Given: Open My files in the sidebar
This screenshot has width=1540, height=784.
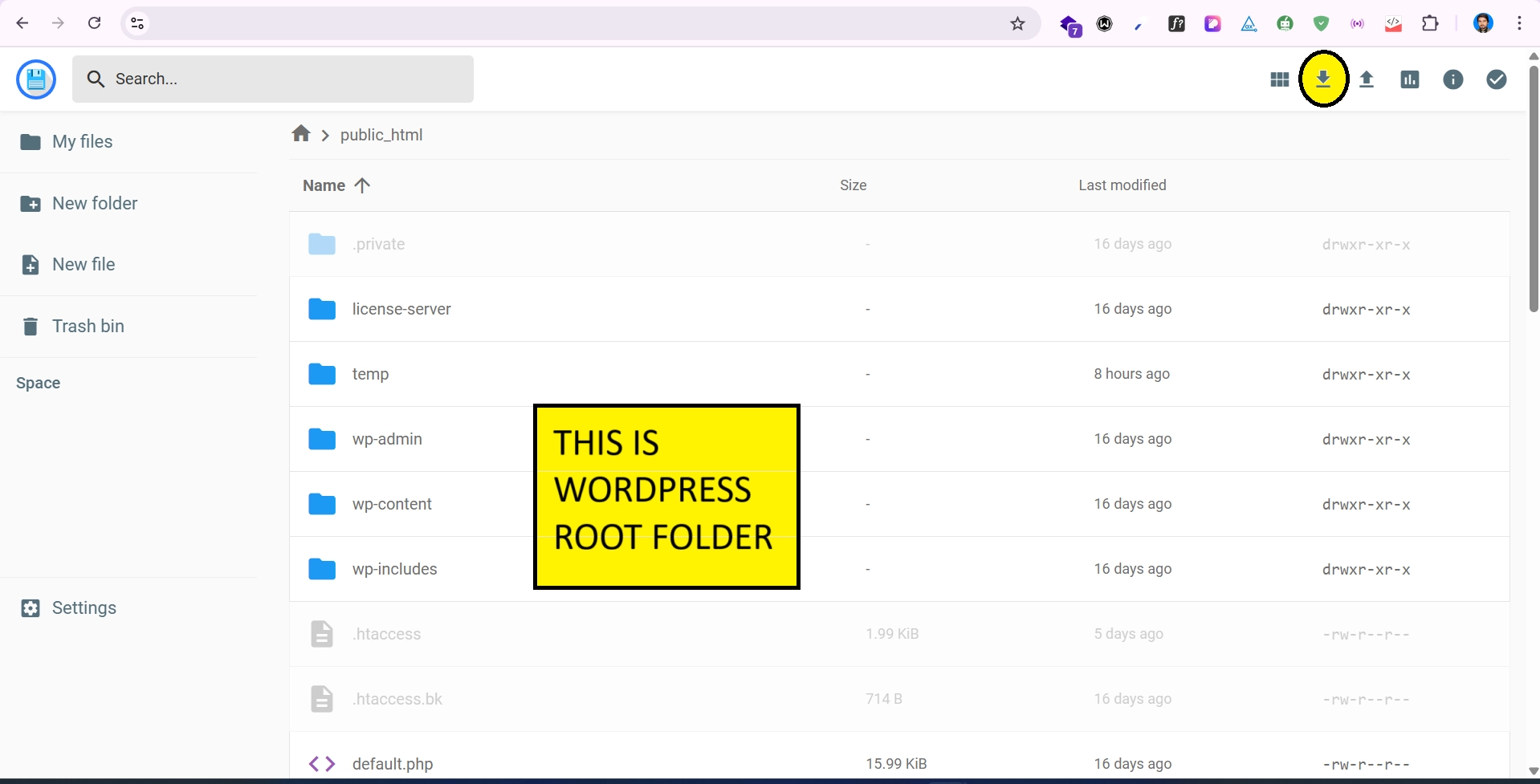Looking at the screenshot, I should point(82,142).
